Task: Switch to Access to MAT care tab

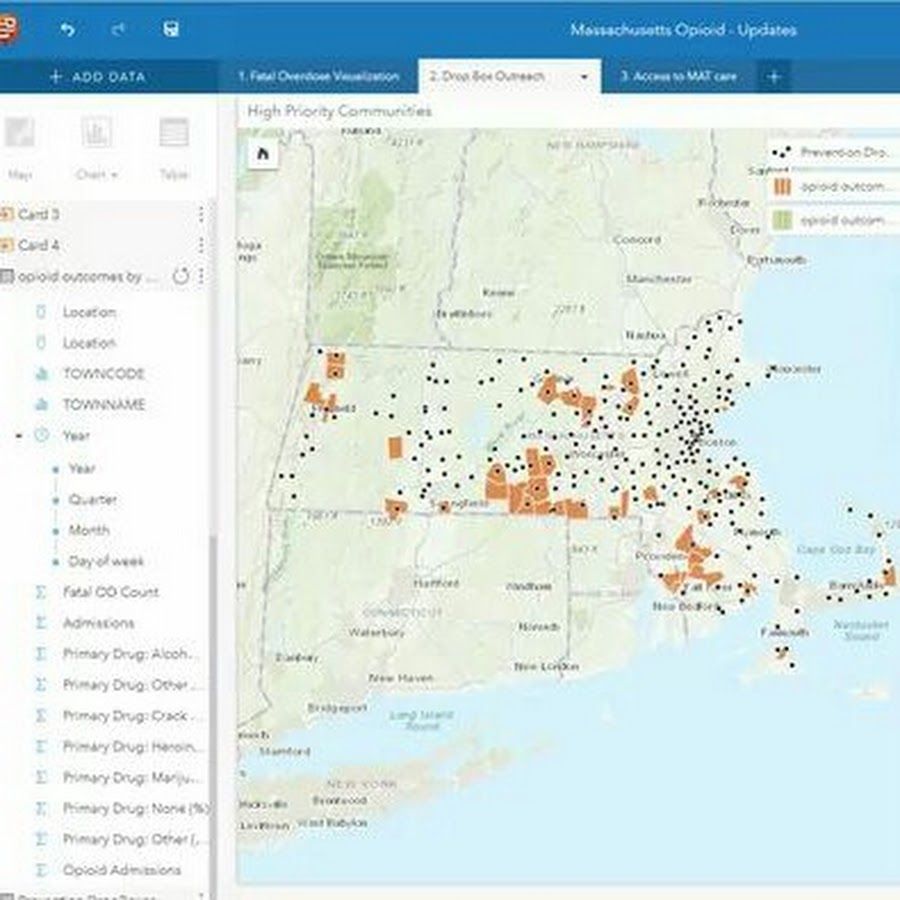Action: pyautogui.click(x=678, y=77)
